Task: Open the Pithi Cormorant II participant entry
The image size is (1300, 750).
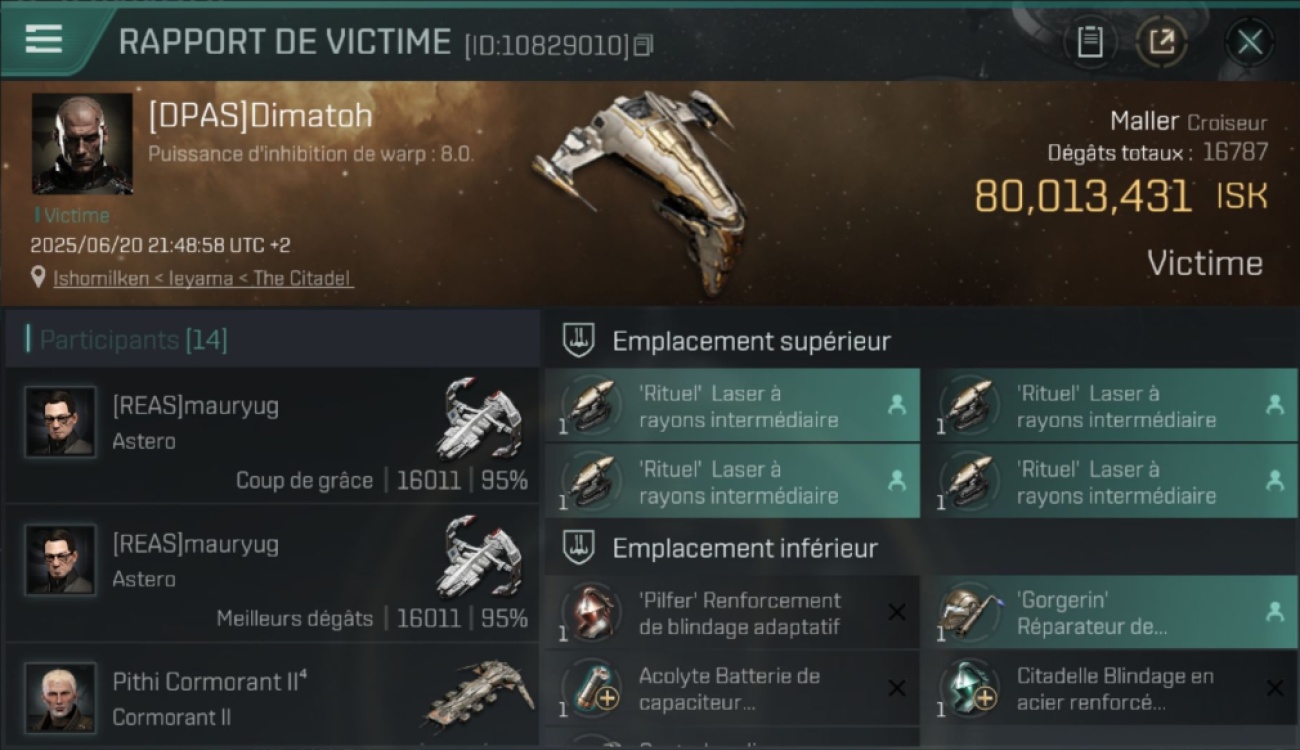Action: coord(273,696)
